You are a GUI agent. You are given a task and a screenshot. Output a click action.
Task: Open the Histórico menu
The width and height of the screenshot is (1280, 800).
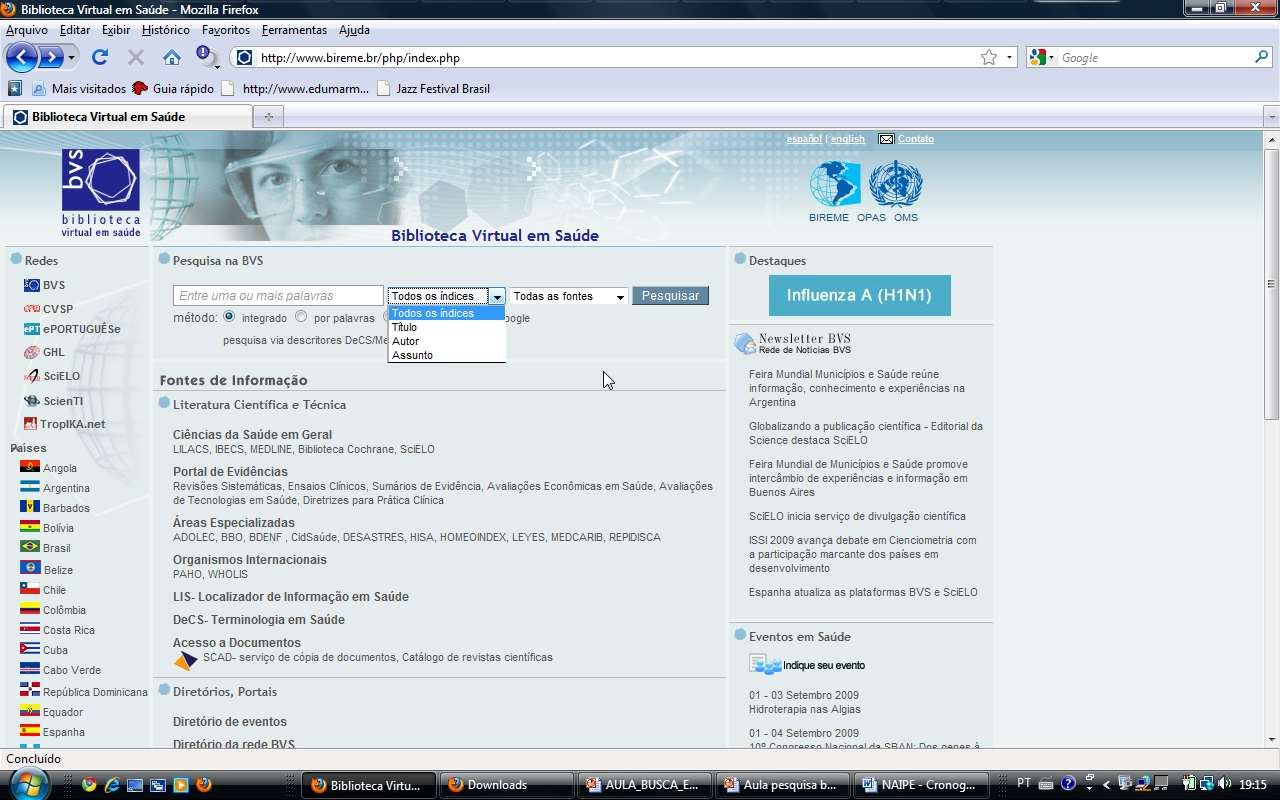tap(166, 30)
